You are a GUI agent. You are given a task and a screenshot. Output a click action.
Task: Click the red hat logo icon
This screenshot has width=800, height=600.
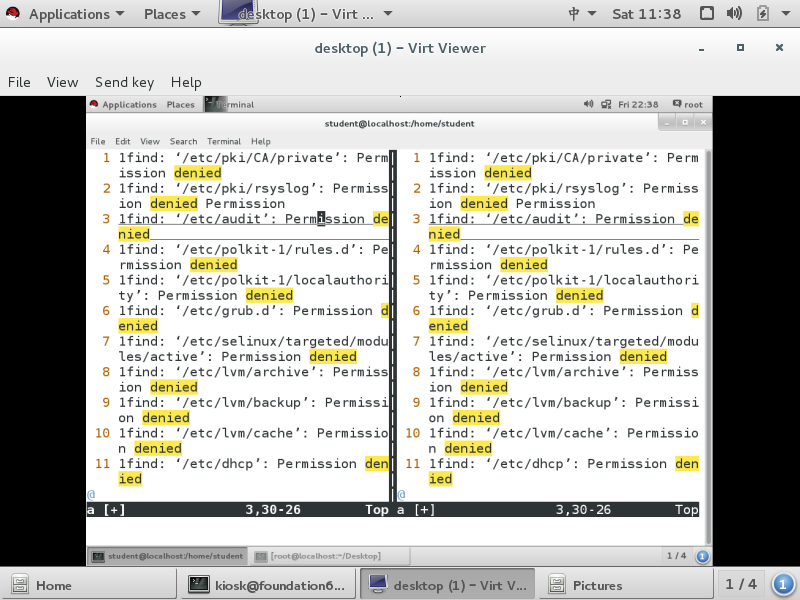[x=13, y=13]
